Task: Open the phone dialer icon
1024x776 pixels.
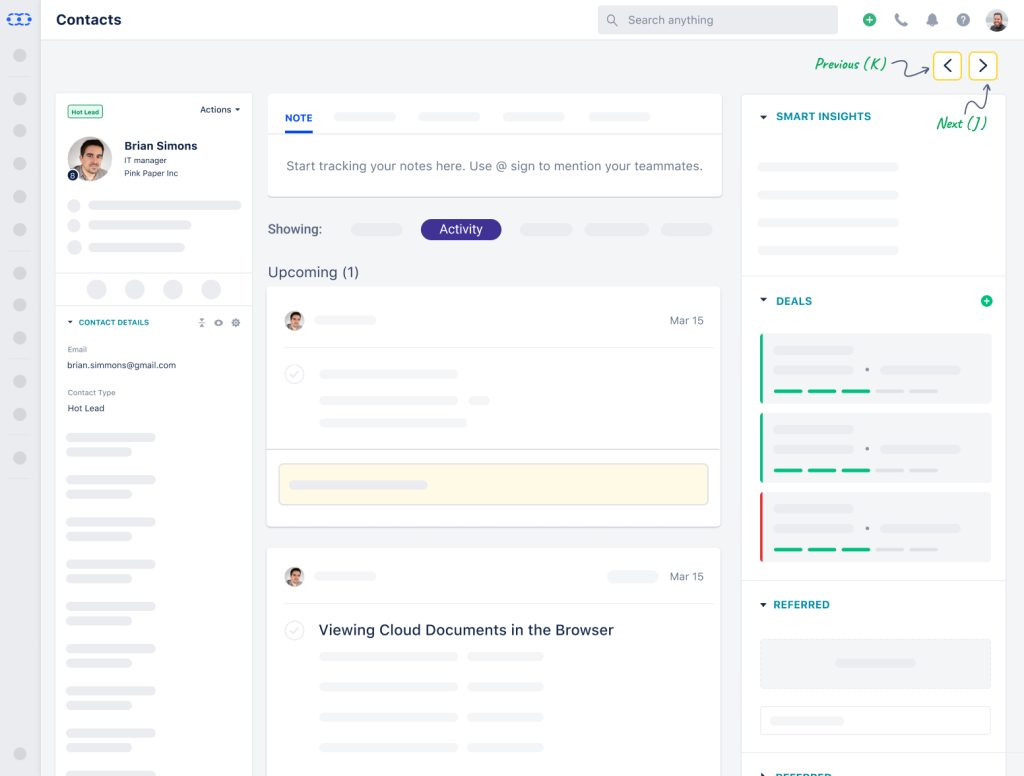Action: click(901, 20)
